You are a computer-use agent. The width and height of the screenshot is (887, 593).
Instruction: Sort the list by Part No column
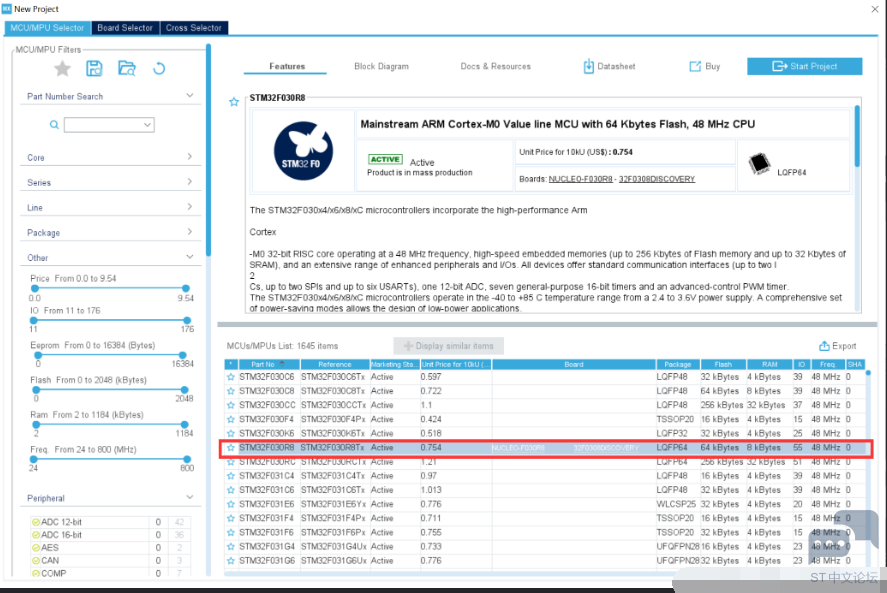pyautogui.click(x=268, y=364)
